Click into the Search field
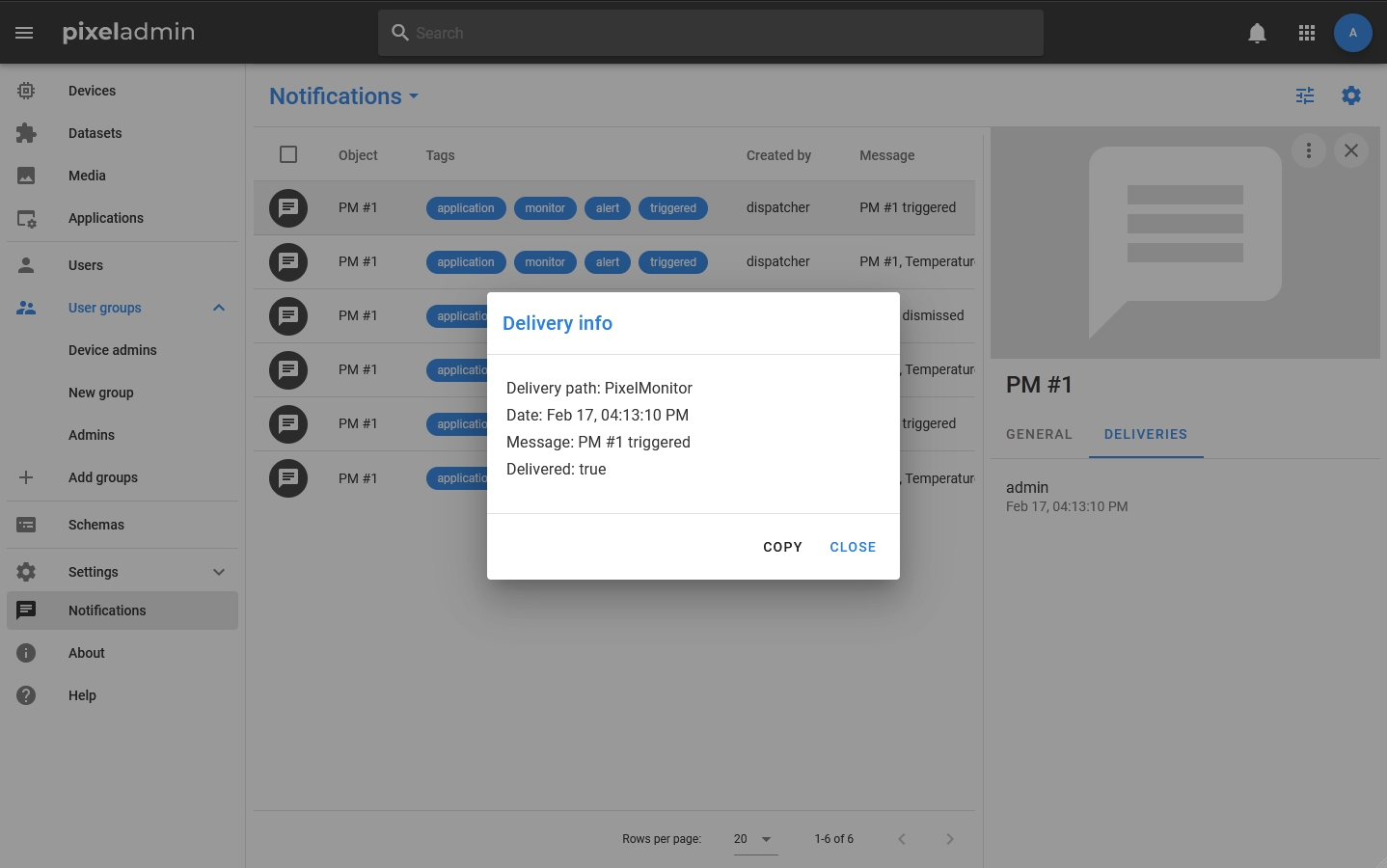 711,33
